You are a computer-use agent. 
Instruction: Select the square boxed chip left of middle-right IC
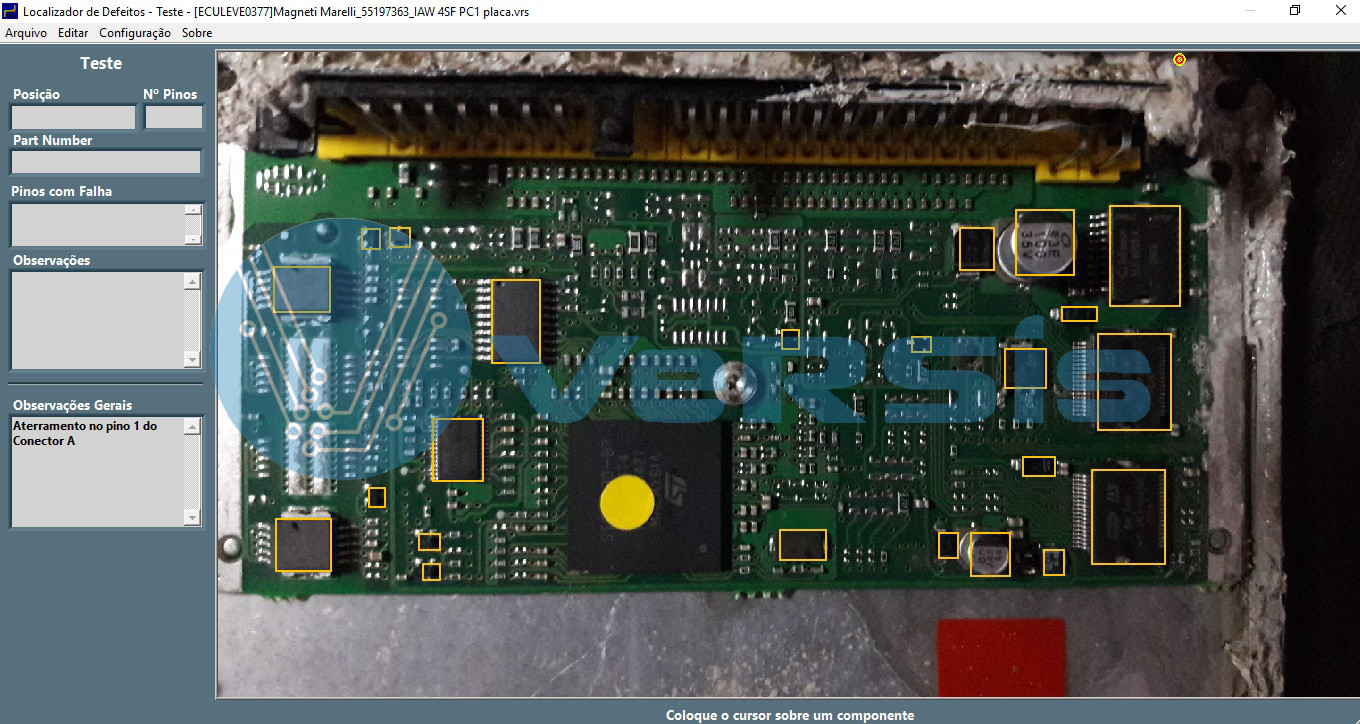[1025, 368]
